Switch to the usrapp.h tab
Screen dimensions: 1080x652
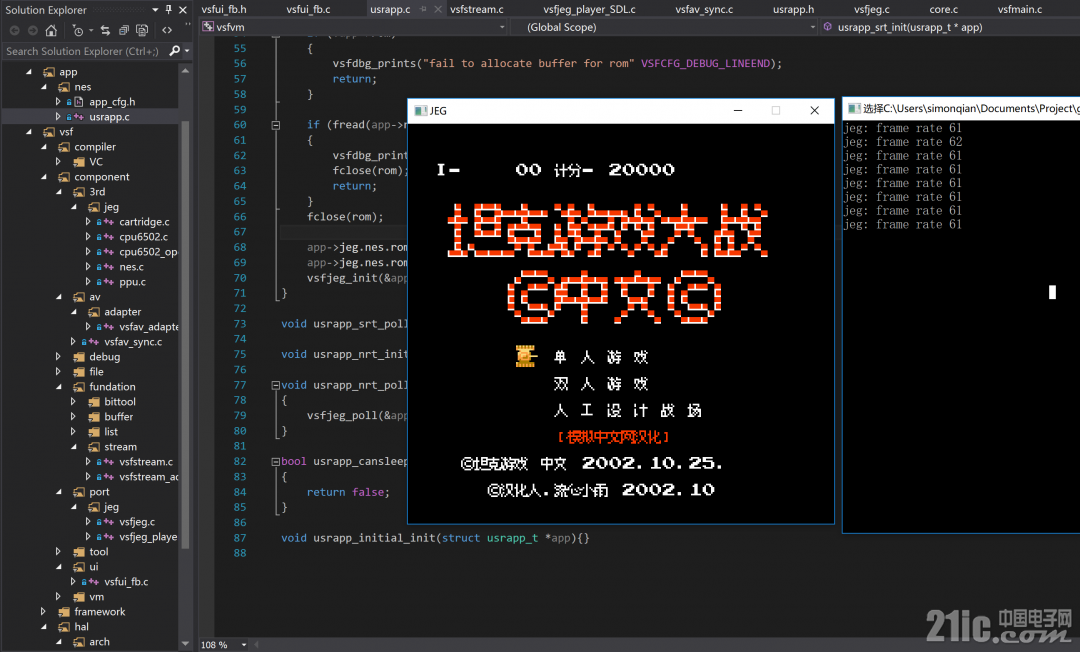pos(793,9)
